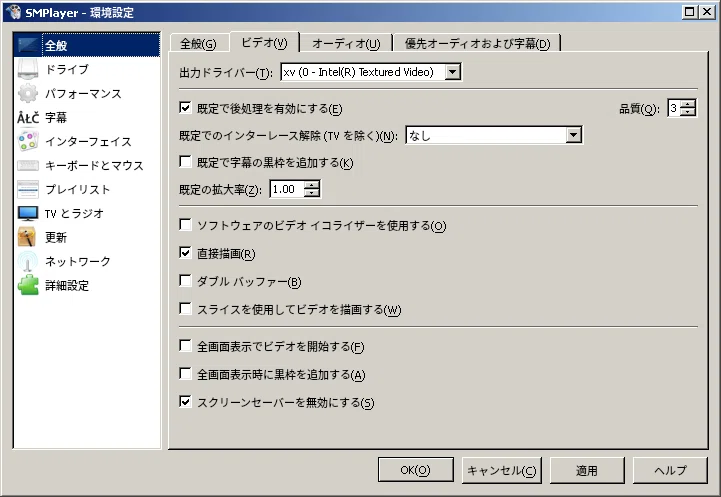The image size is (721, 497).
Task: Close the 環境設定 dialog window
Action: click(707, 12)
